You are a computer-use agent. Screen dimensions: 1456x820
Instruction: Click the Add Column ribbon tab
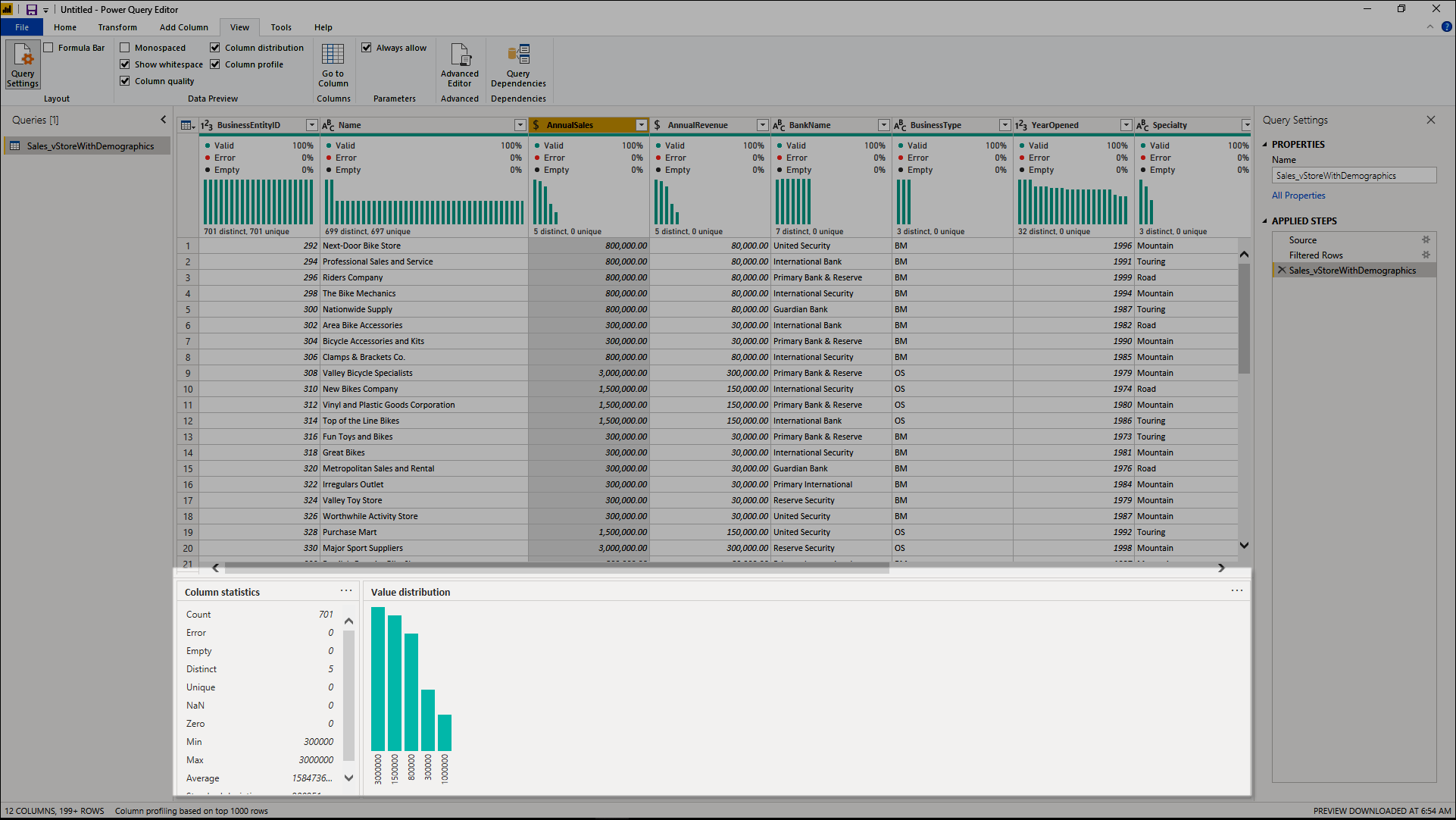coord(184,27)
